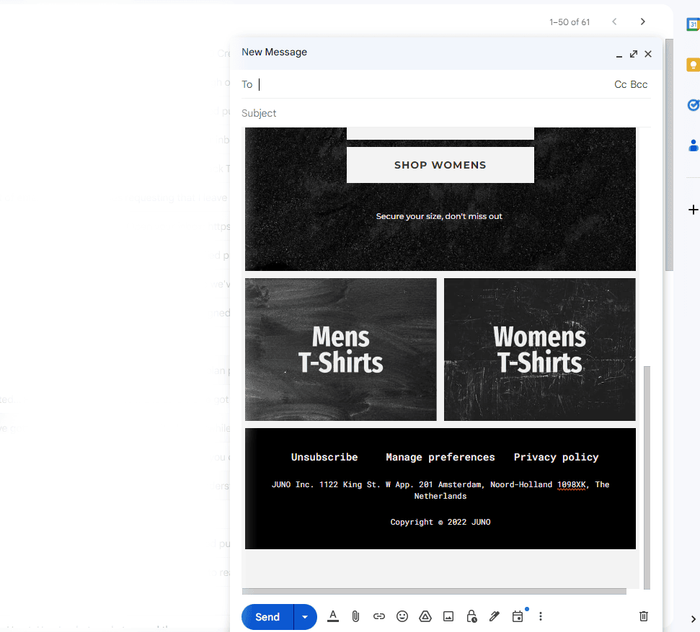The width and height of the screenshot is (700, 632).
Task: Attach files with the paperclip icon
Action: click(355, 616)
